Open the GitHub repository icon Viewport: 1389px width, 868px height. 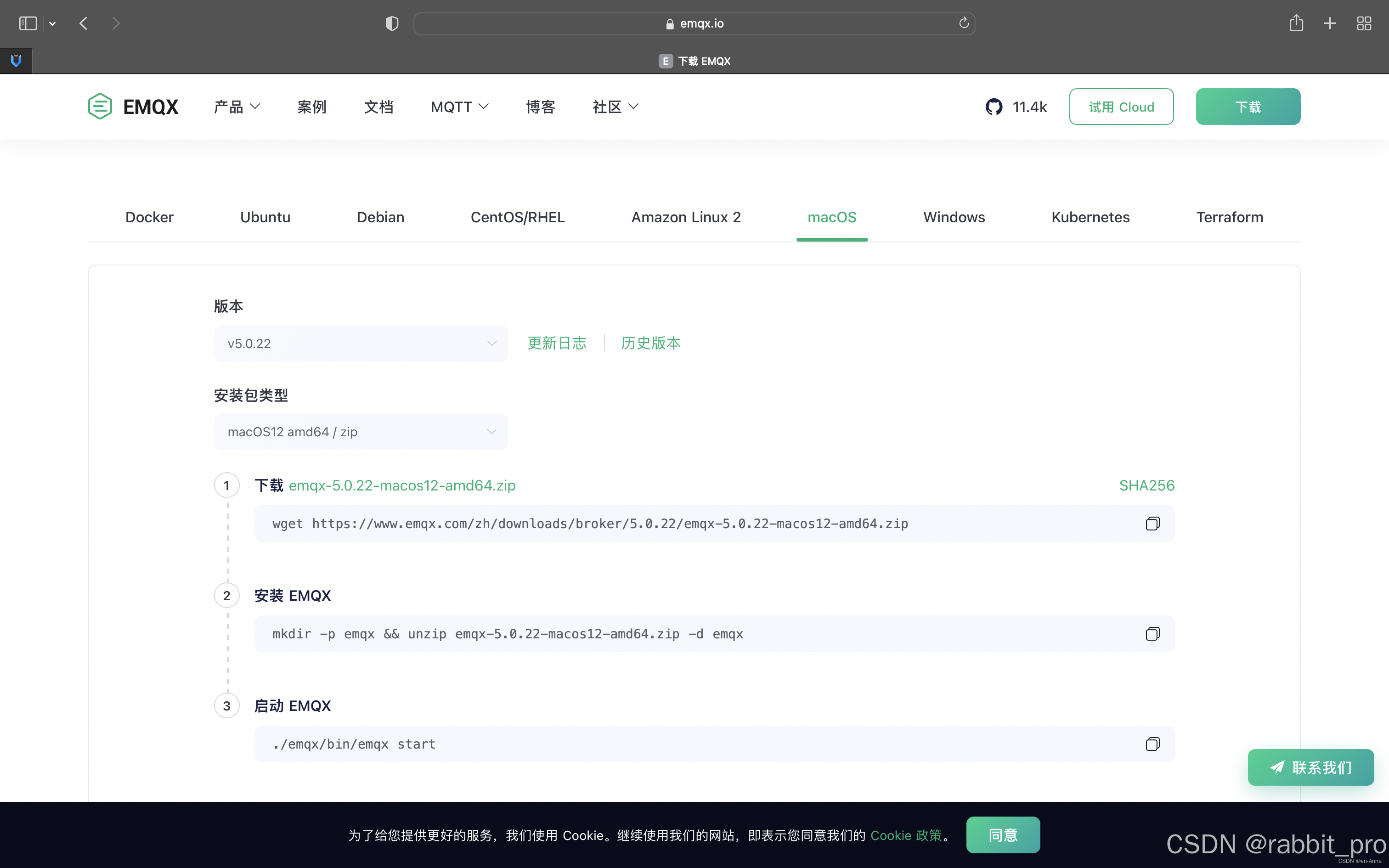994,107
